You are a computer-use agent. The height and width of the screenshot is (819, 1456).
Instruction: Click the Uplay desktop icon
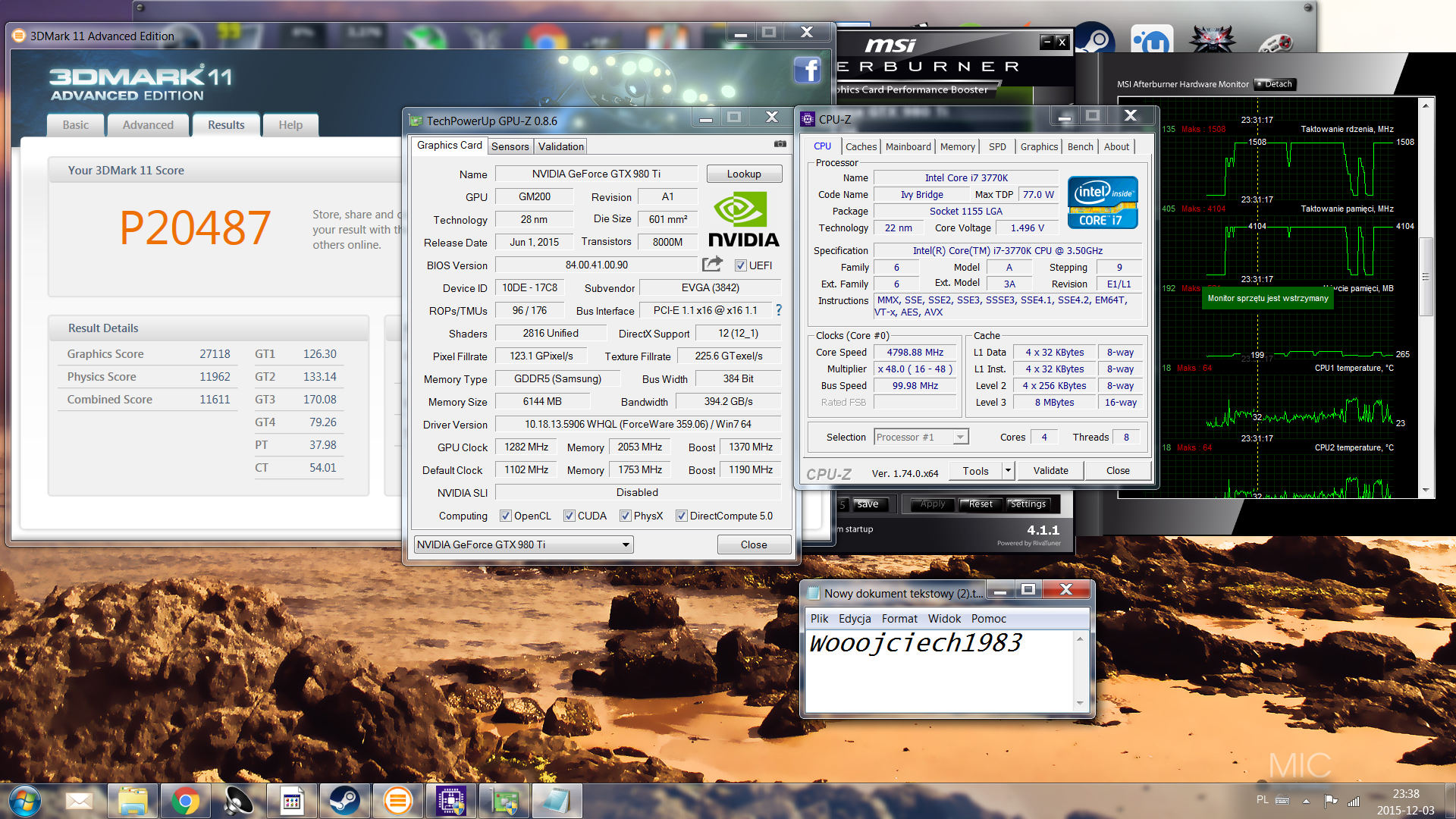(x=1152, y=39)
